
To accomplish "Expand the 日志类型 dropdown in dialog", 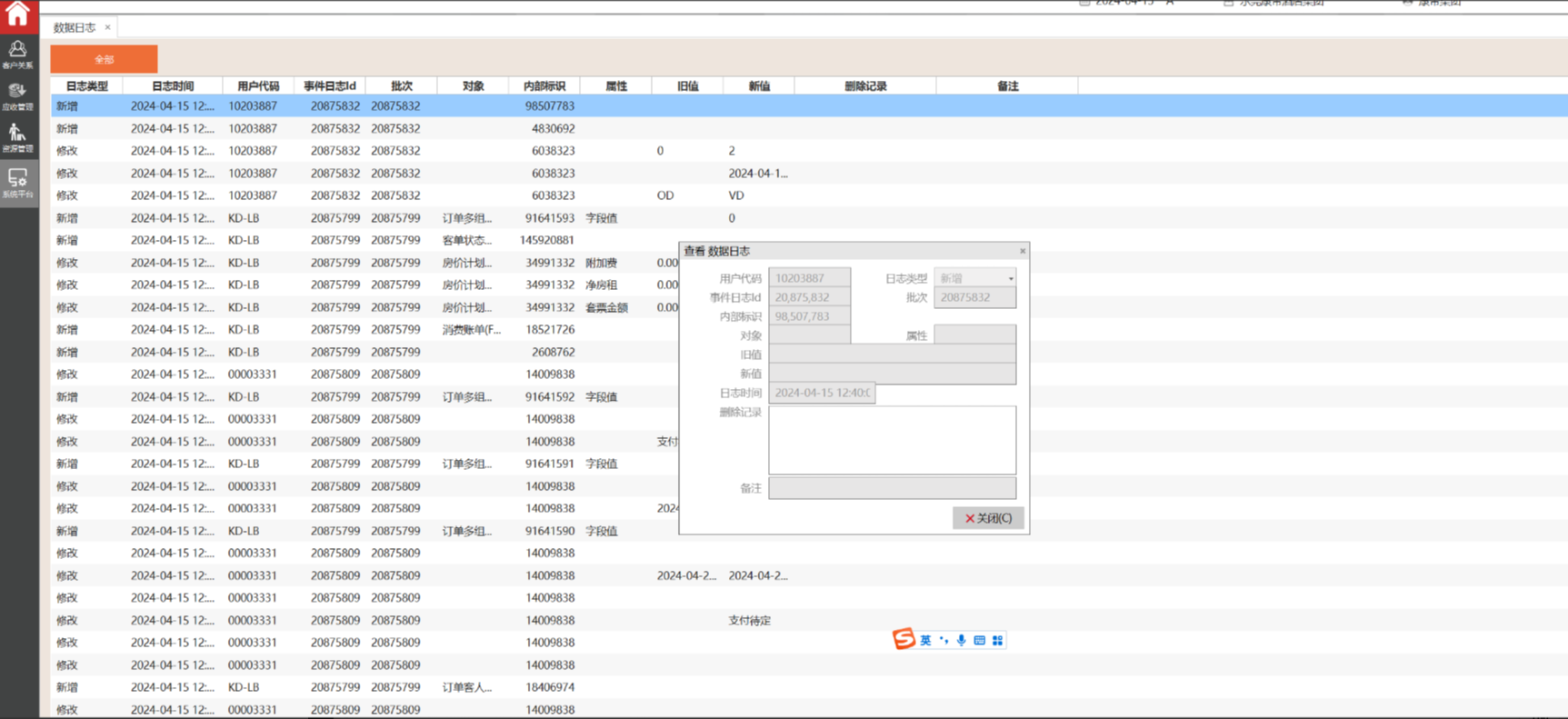I will coord(1010,279).
